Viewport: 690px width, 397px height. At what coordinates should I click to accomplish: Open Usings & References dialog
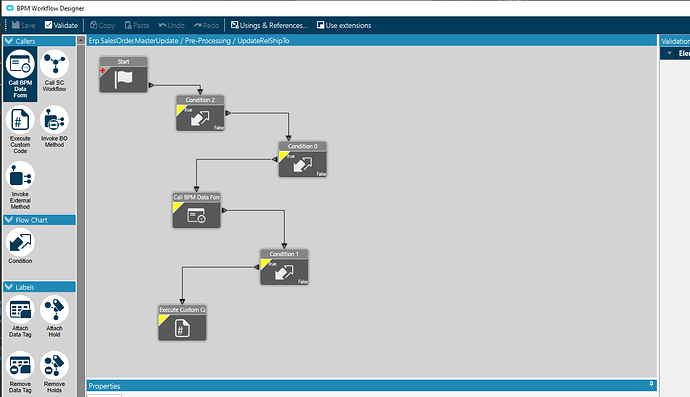click(269, 25)
